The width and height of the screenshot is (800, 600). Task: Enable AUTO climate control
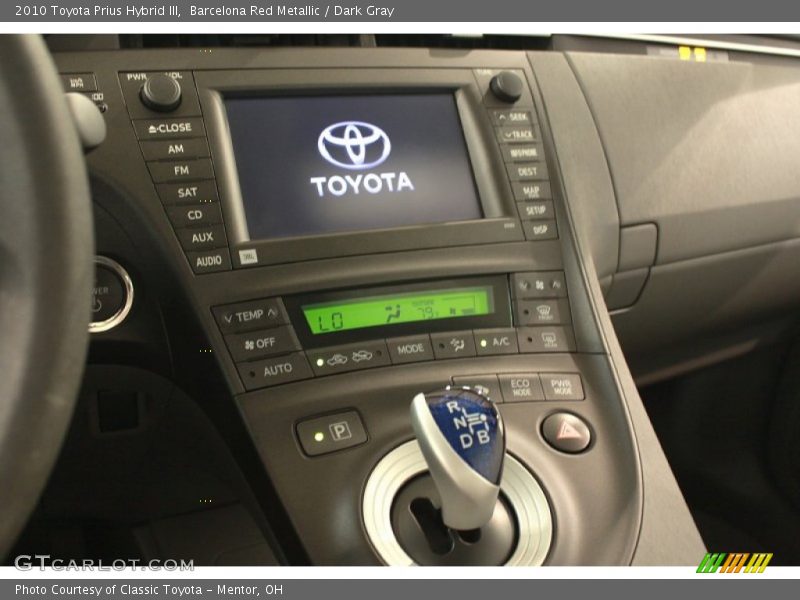coord(274,370)
